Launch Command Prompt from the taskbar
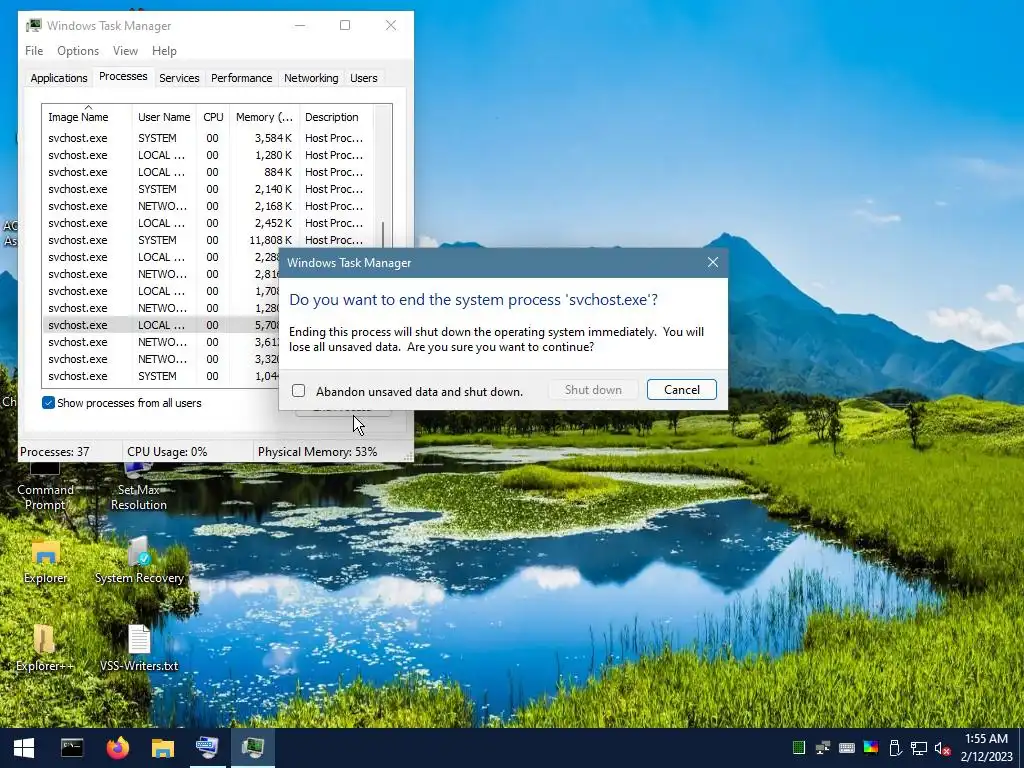Viewport: 1024px width, 768px height. pyautogui.click(x=72, y=748)
